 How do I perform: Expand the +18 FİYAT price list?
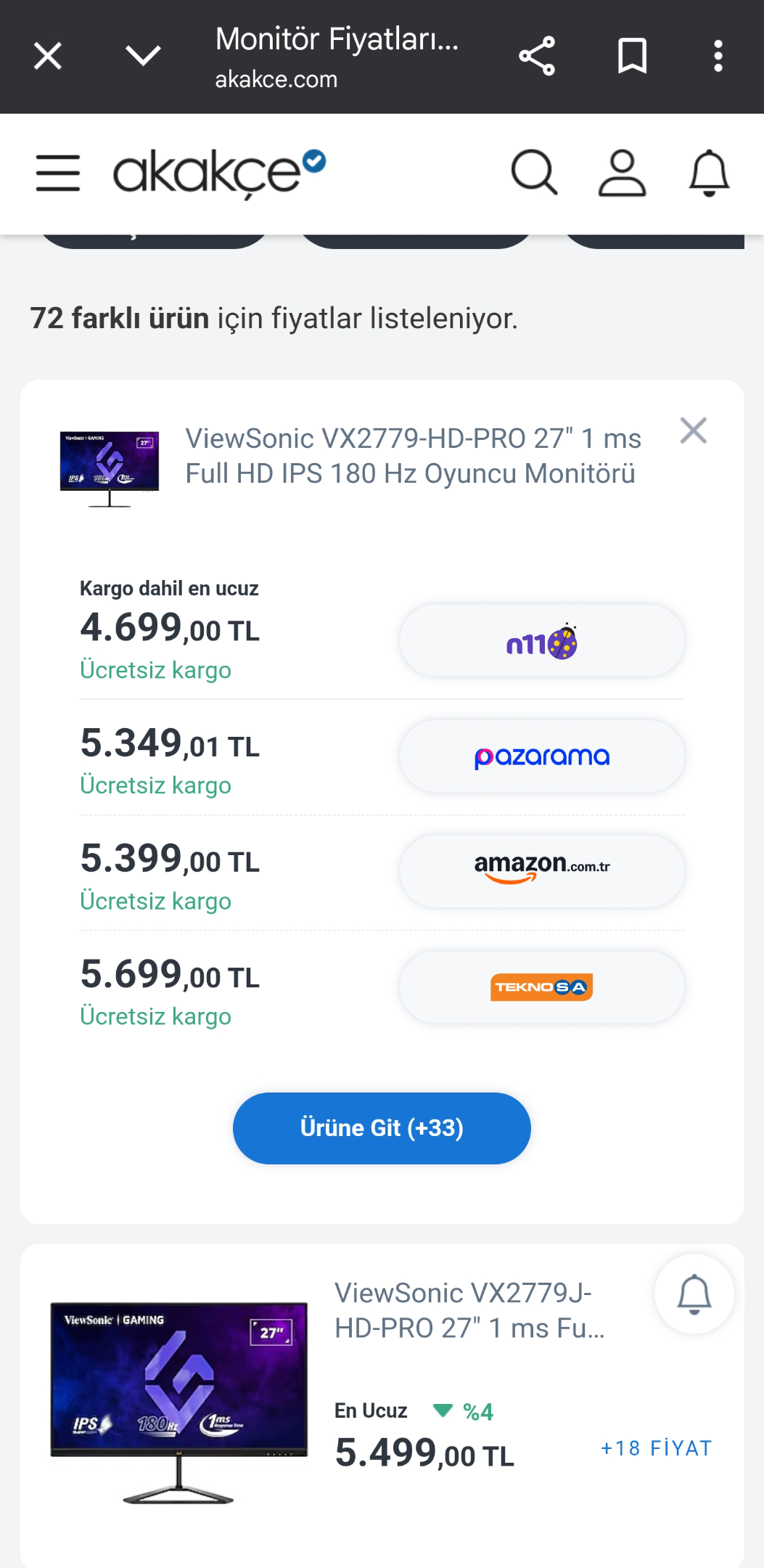pos(657,1448)
